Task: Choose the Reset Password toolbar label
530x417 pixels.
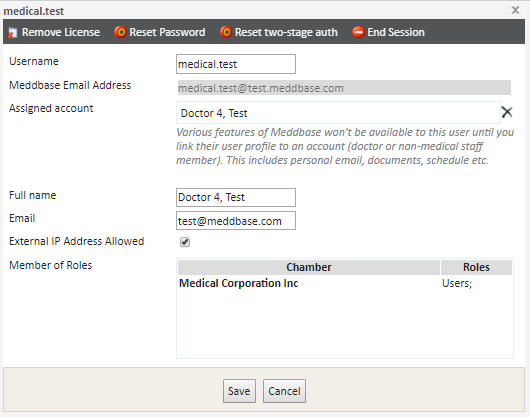Action: [167, 32]
